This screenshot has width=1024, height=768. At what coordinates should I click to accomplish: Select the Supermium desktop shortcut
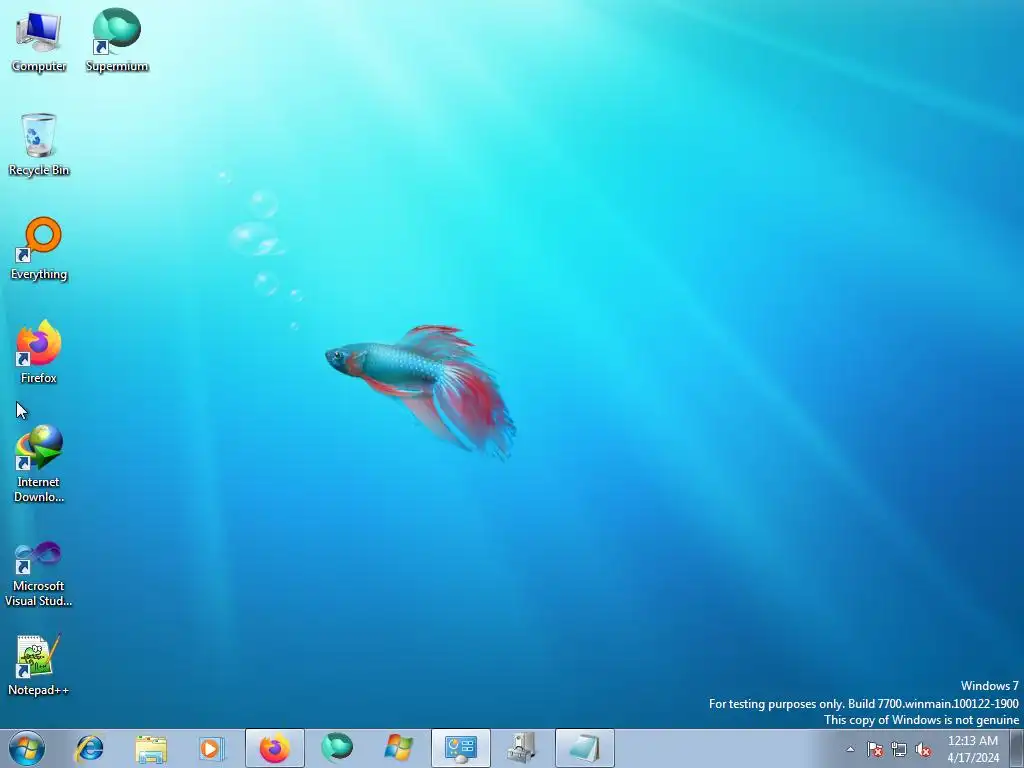click(117, 40)
